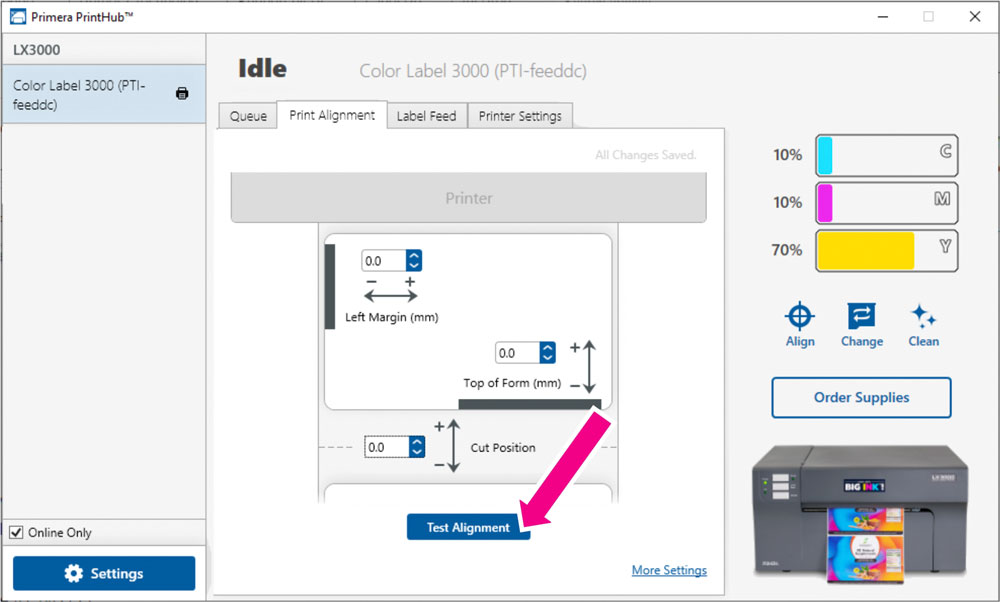Click the yellow ink level bar
The image size is (1000, 602).
[886, 251]
